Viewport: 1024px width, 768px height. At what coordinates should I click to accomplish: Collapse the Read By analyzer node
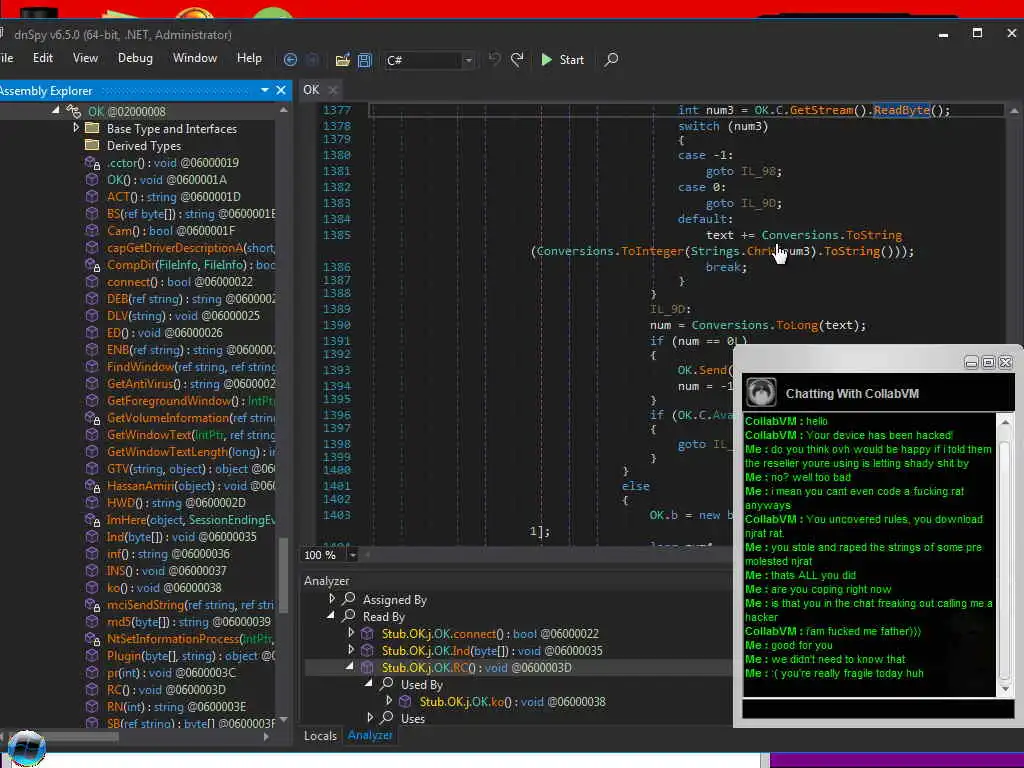pos(331,615)
